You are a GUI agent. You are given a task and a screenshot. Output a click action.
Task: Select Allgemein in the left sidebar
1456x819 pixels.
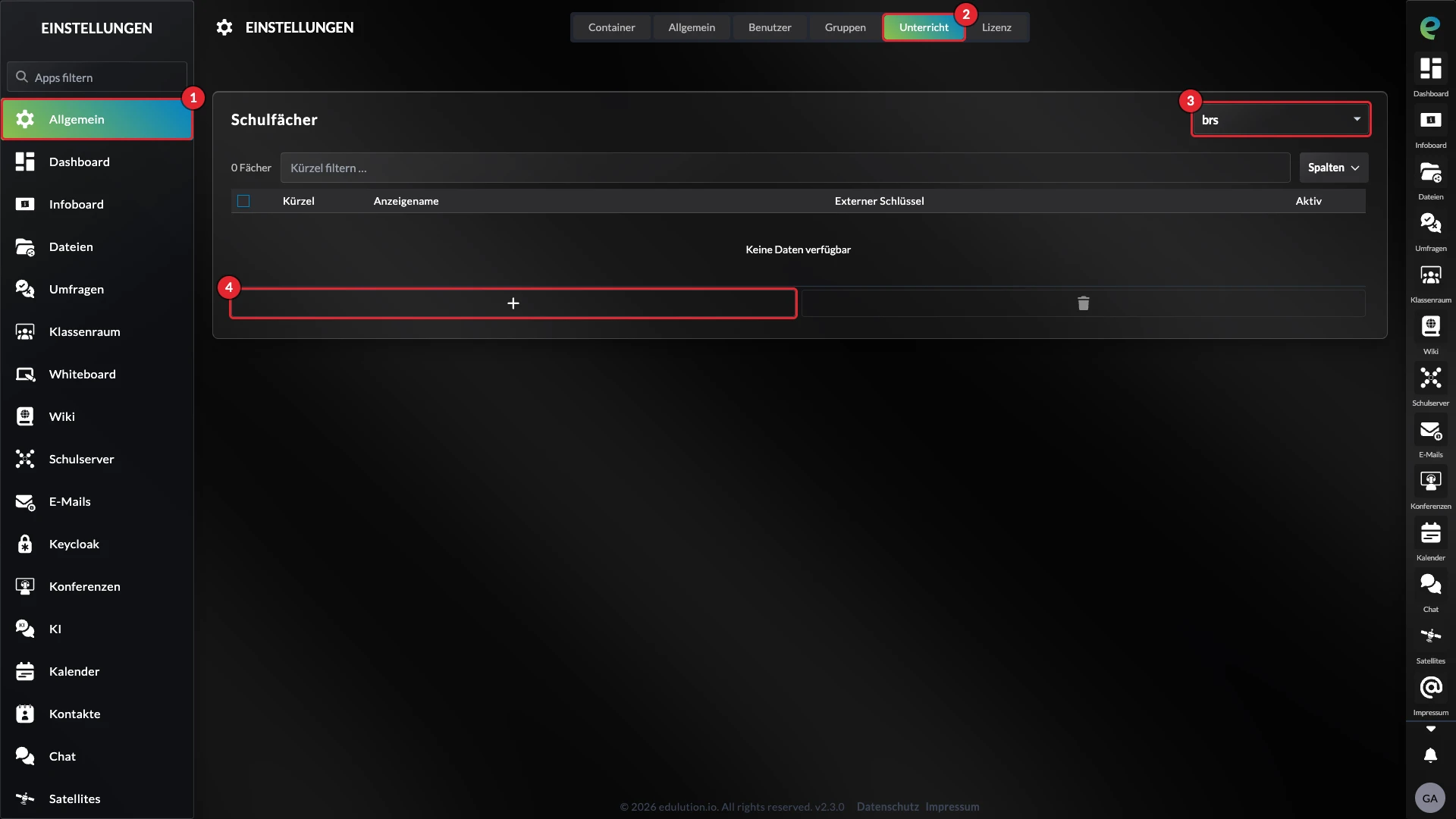point(97,119)
